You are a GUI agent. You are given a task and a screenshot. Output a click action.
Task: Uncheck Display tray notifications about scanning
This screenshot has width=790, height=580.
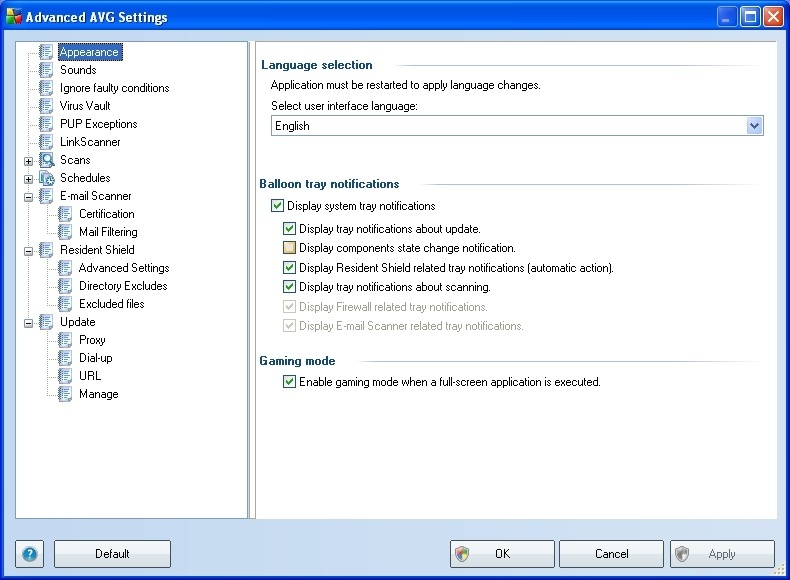click(x=289, y=287)
